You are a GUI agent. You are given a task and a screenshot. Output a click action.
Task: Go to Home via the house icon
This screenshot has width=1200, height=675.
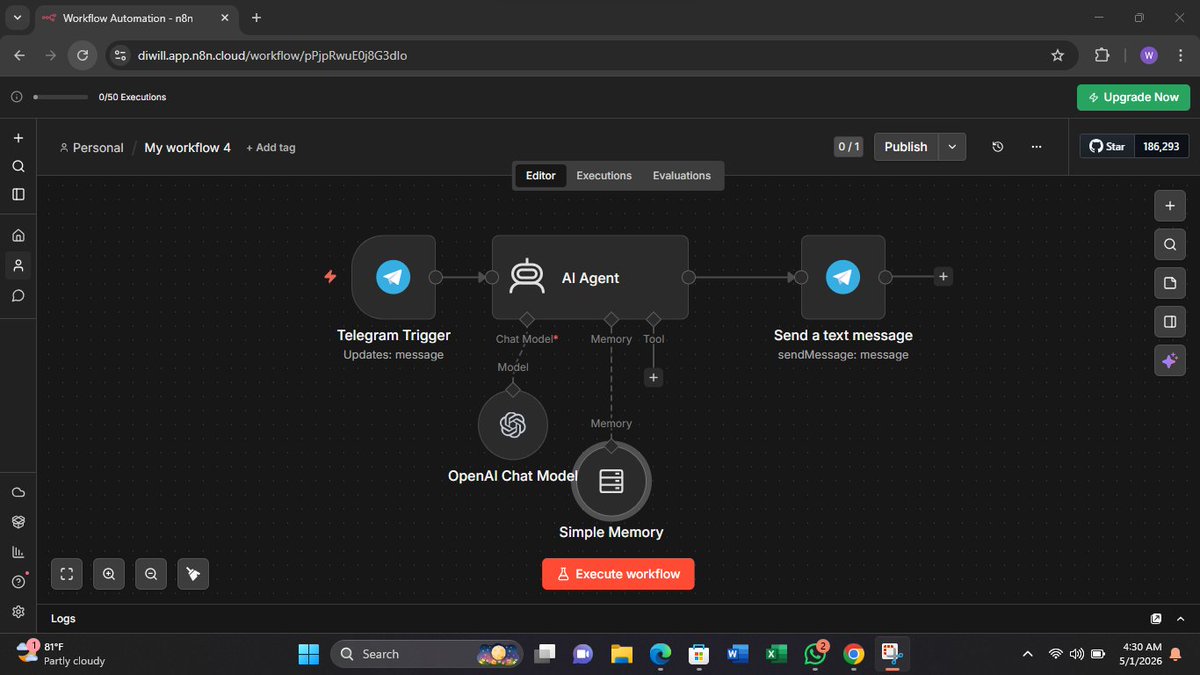point(18,236)
